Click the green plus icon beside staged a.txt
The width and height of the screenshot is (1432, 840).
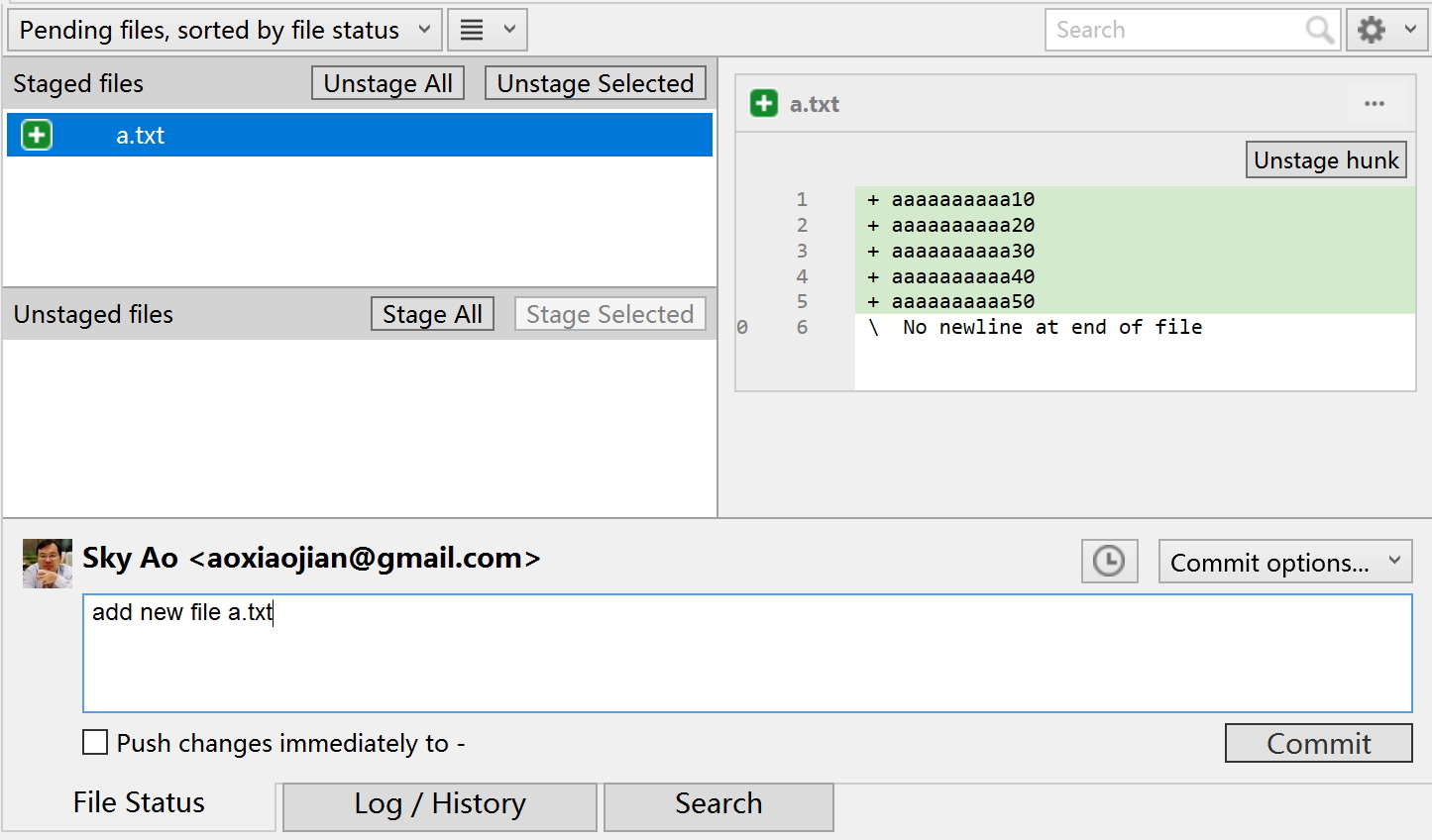(37, 135)
